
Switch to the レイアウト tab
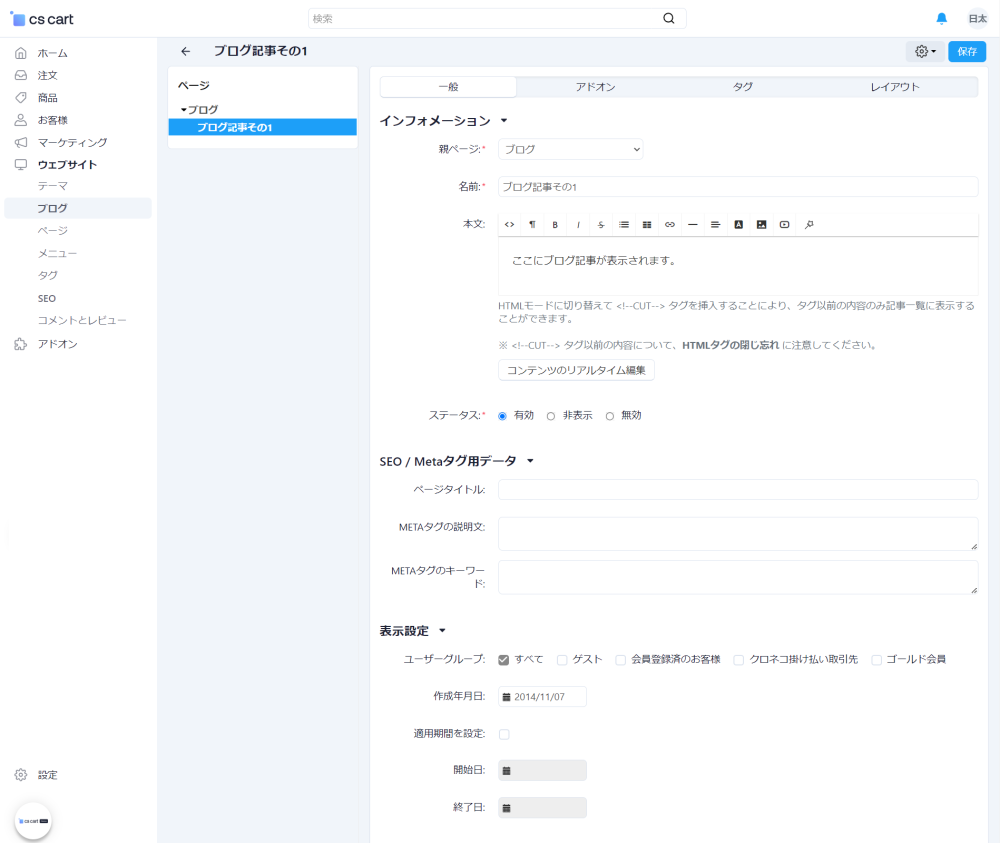[x=895, y=87]
